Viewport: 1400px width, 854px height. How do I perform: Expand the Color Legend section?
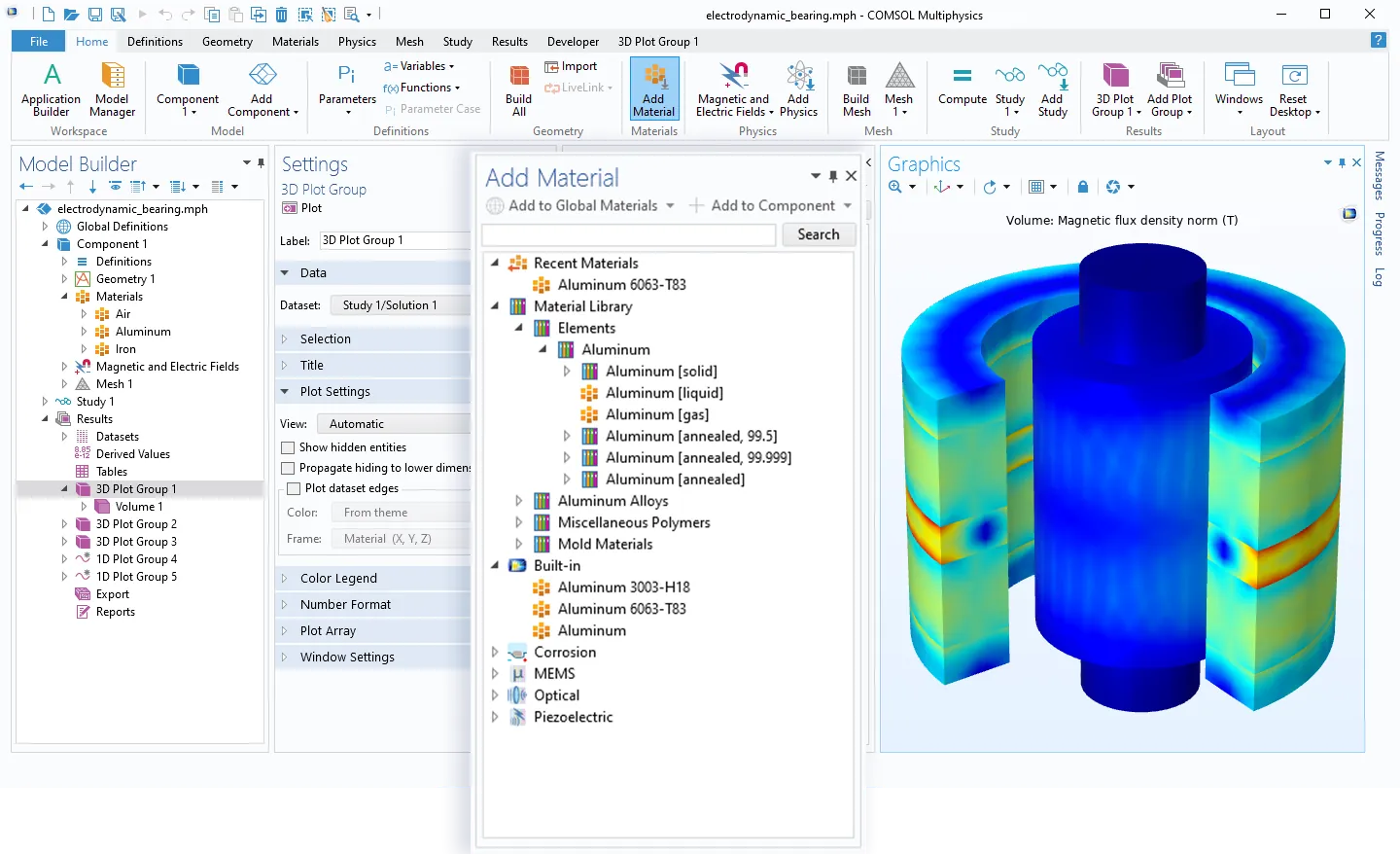pos(338,578)
